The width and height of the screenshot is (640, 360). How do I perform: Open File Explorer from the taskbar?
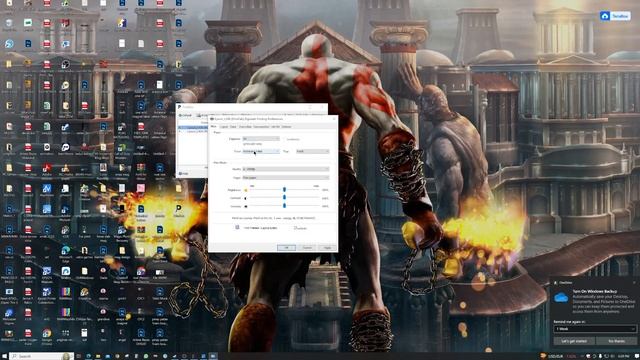(x=98, y=356)
